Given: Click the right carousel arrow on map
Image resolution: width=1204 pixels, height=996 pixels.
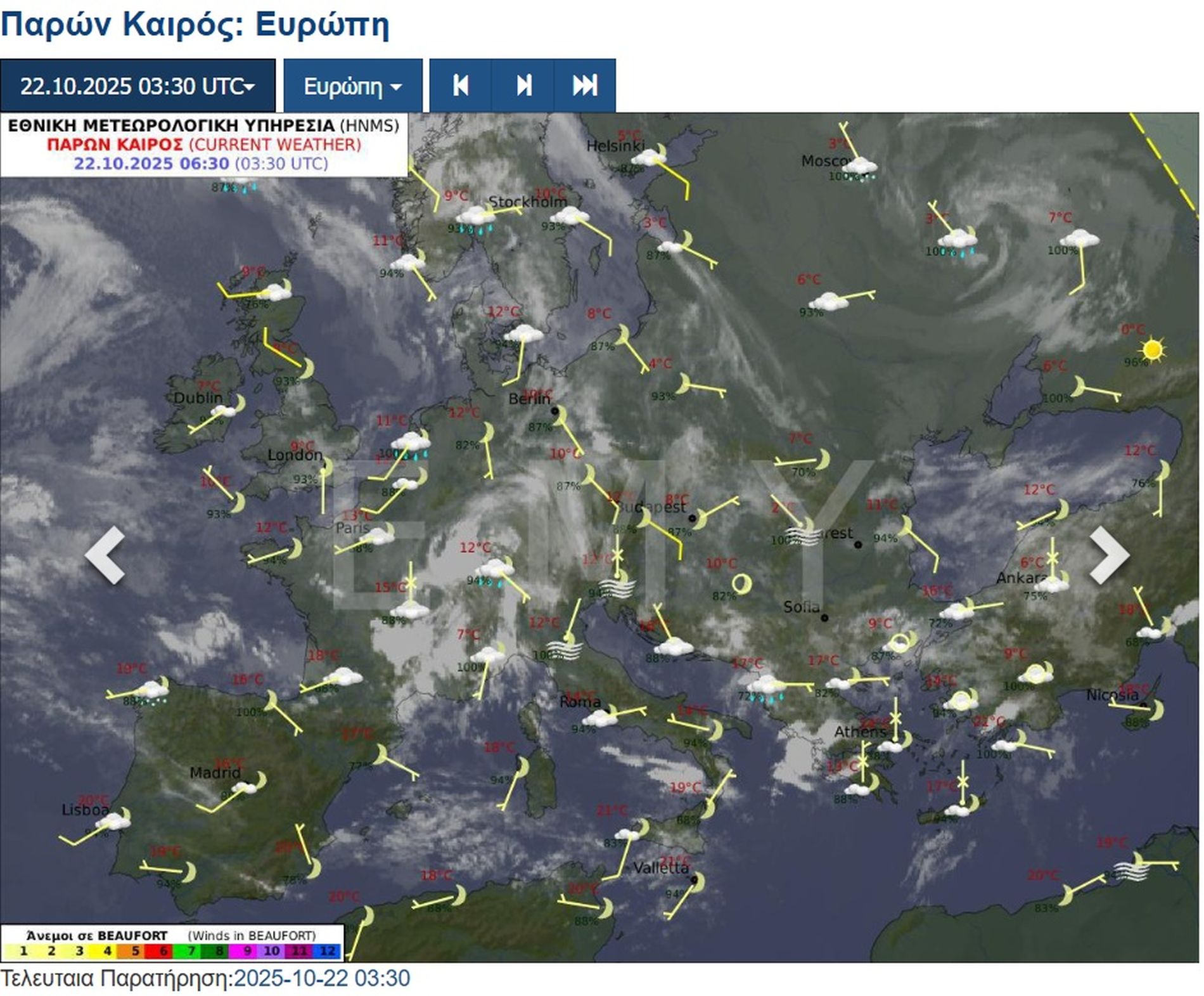Looking at the screenshot, I should click(x=1108, y=555).
